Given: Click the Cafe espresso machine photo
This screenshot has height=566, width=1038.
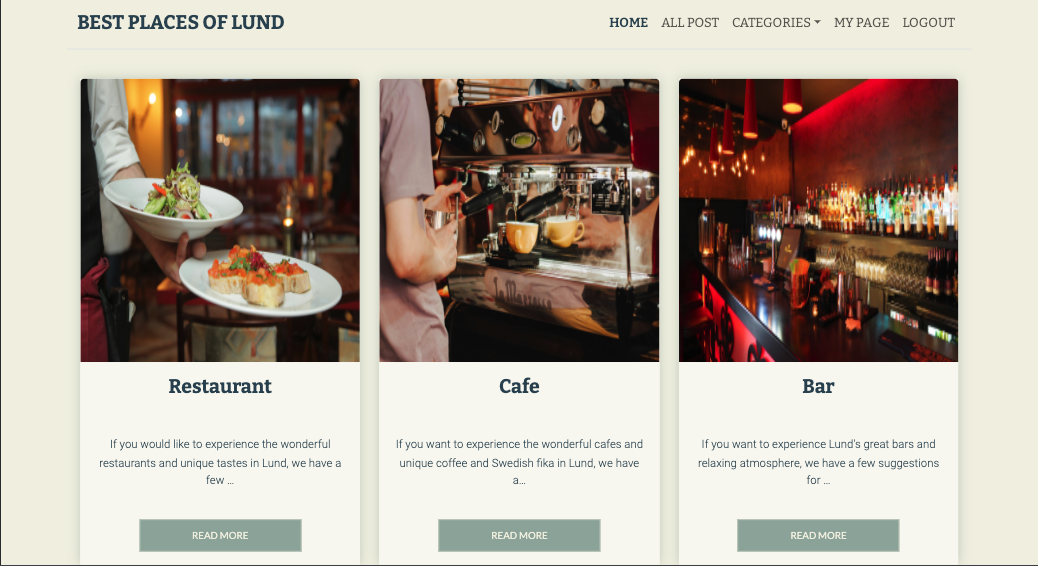Looking at the screenshot, I should pos(519,220).
